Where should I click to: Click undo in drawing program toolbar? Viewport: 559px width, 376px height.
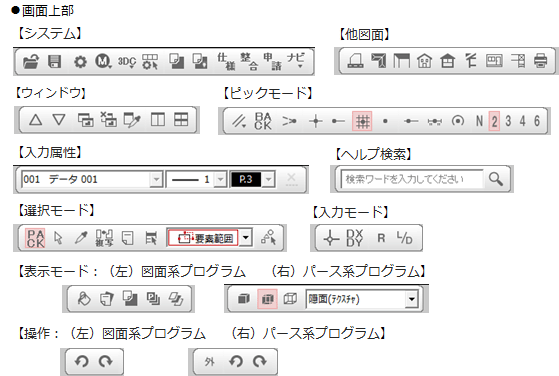82,361
